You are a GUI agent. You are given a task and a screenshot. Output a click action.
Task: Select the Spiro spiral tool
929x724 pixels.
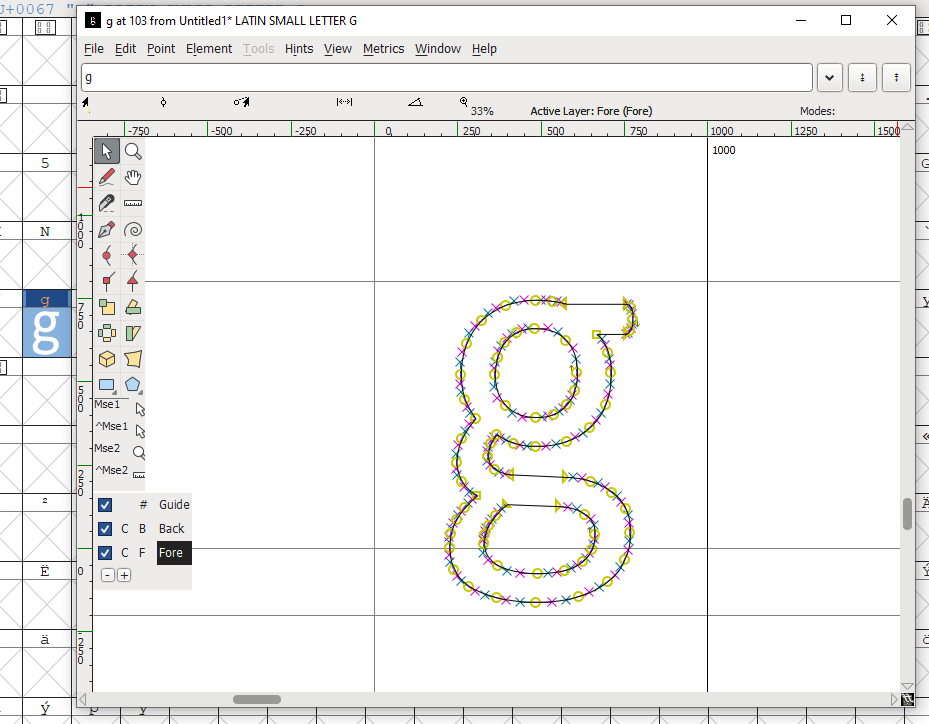pyautogui.click(x=133, y=229)
